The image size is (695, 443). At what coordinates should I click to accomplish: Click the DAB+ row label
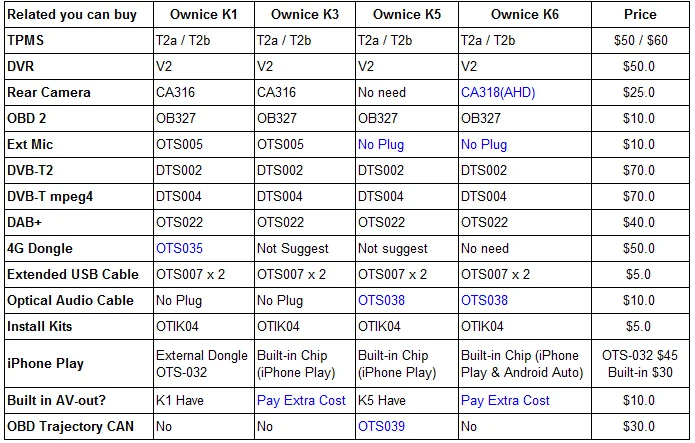point(24,222)
